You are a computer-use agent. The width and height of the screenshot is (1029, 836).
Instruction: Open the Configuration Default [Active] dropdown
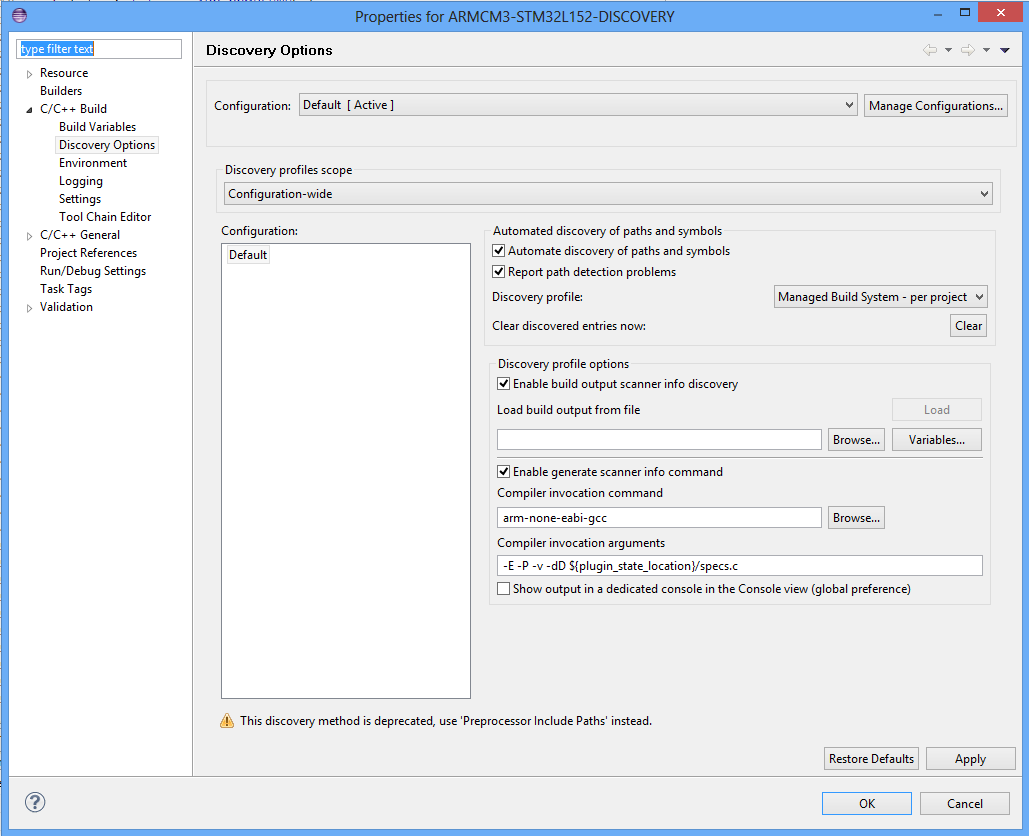[x=578, y=105]
